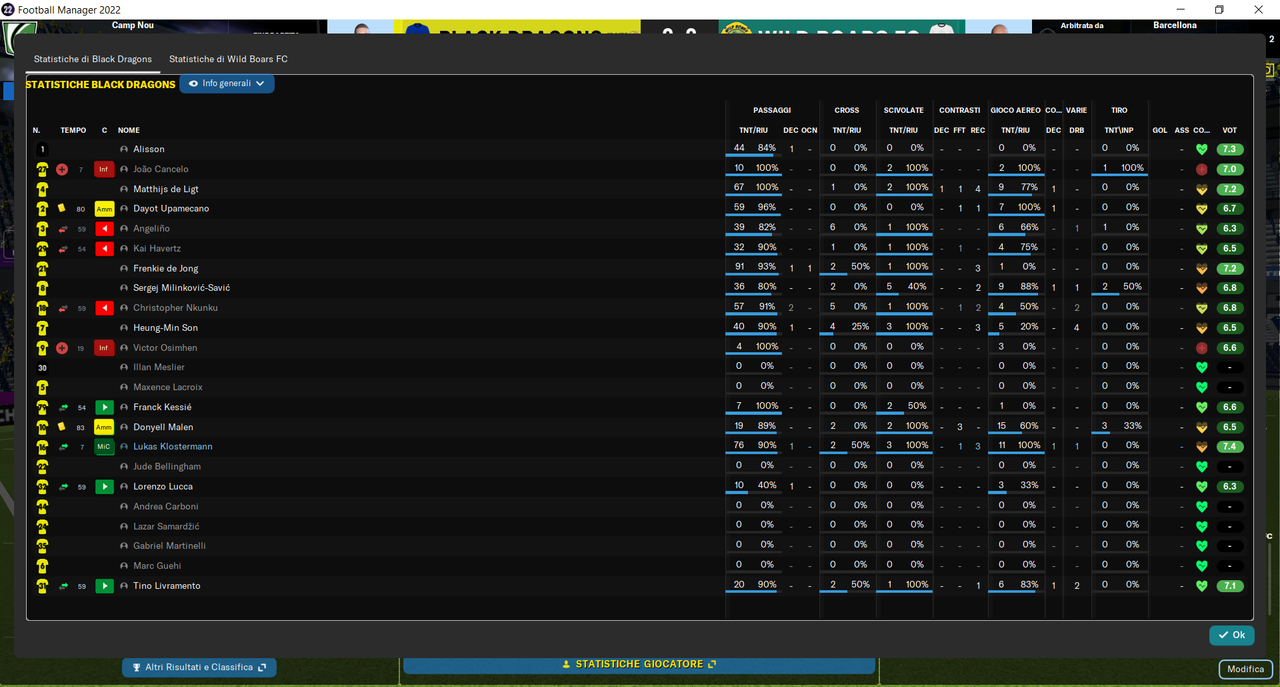1280x687 pixels.
Task: Click Alisson's number 1 goalkeeper icon
Action: click(42, 150)
